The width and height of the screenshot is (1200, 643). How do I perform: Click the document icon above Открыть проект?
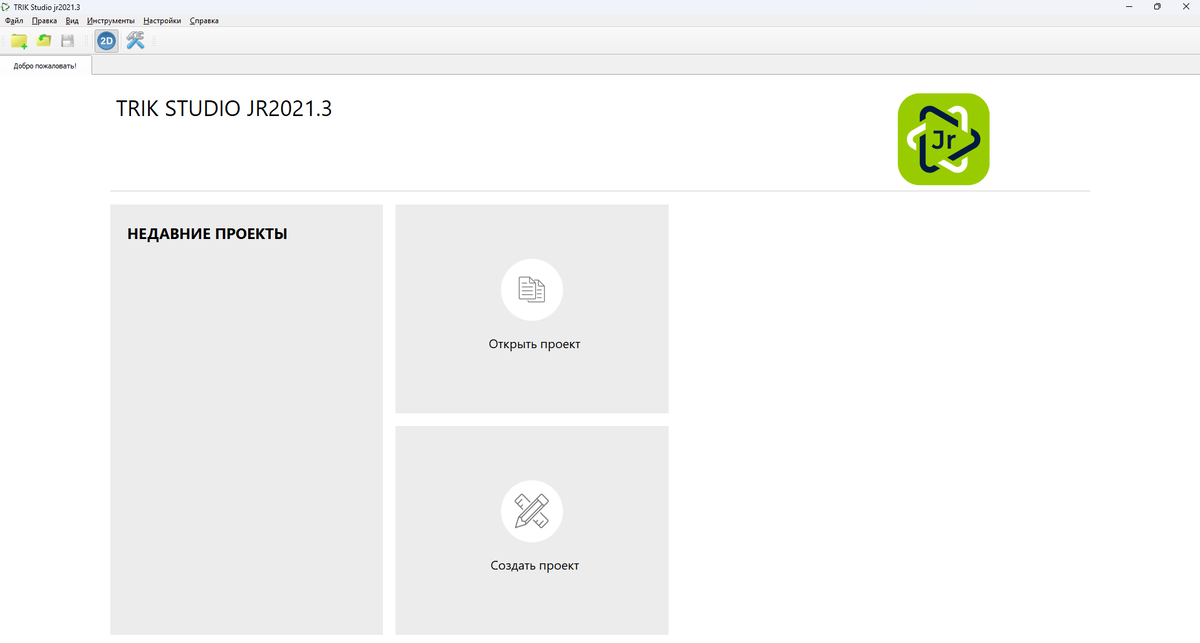532,290
